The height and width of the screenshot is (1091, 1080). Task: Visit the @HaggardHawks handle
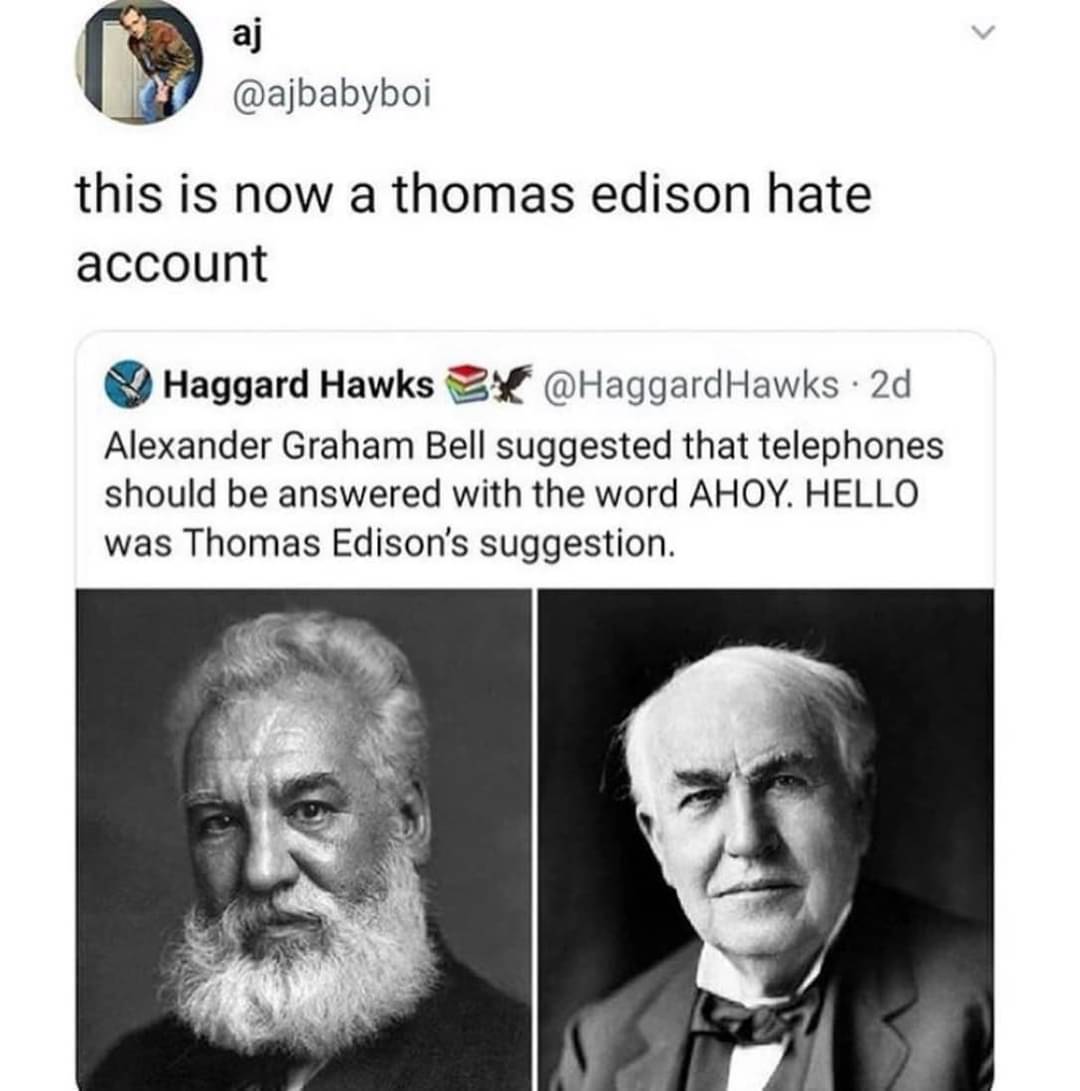690,385
